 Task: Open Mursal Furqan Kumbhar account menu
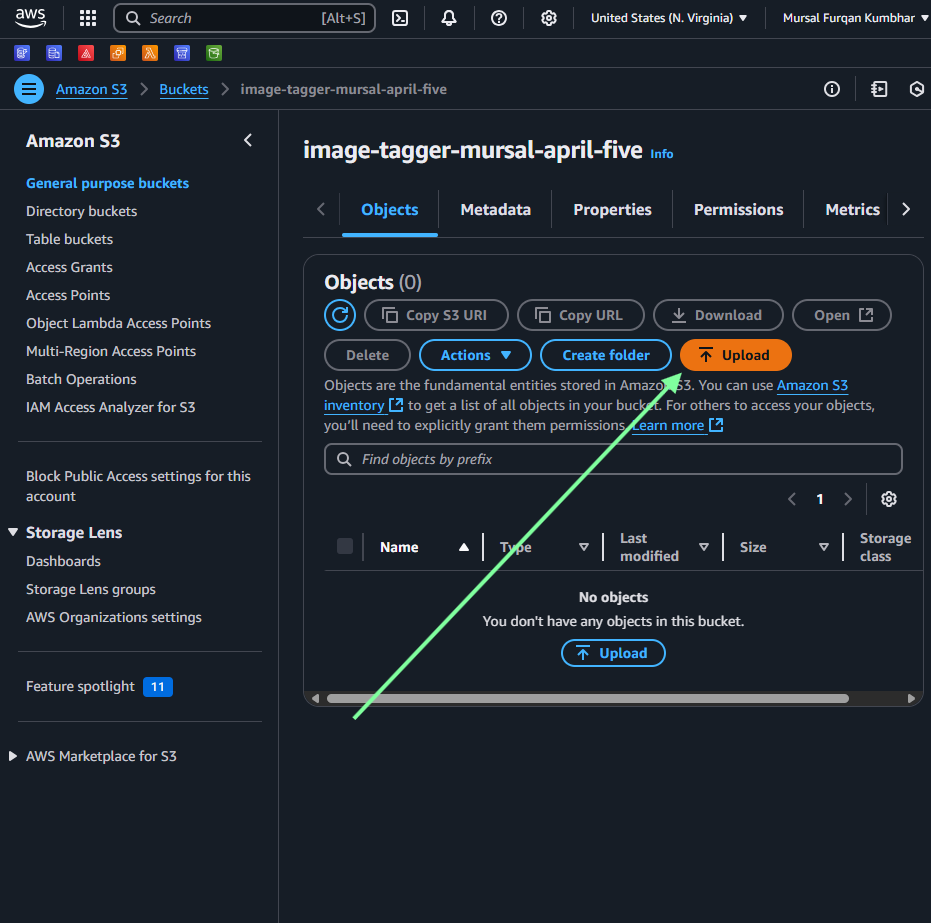854,18
